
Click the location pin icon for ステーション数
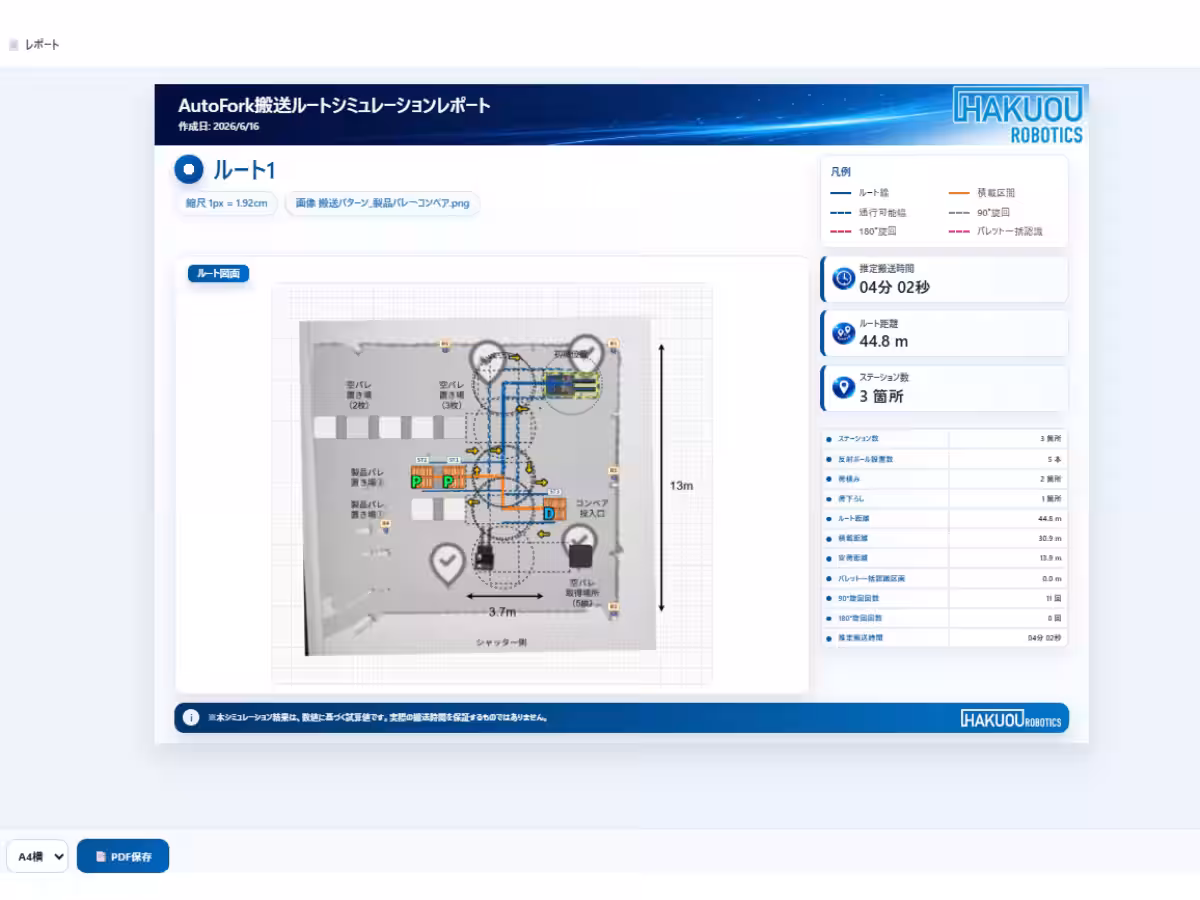coord(843,387)
